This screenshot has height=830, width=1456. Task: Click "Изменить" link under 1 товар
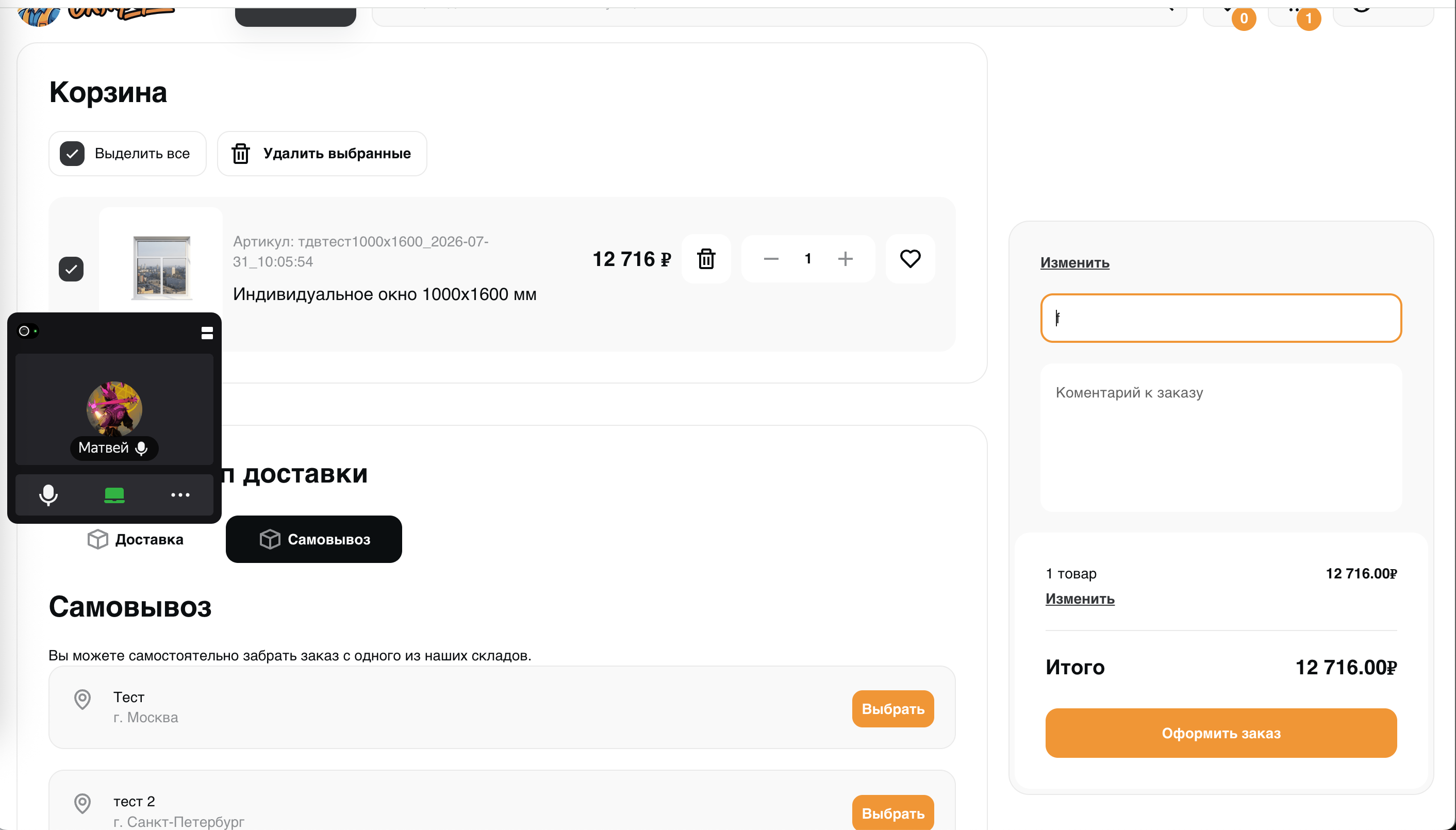pos(1080,599)
